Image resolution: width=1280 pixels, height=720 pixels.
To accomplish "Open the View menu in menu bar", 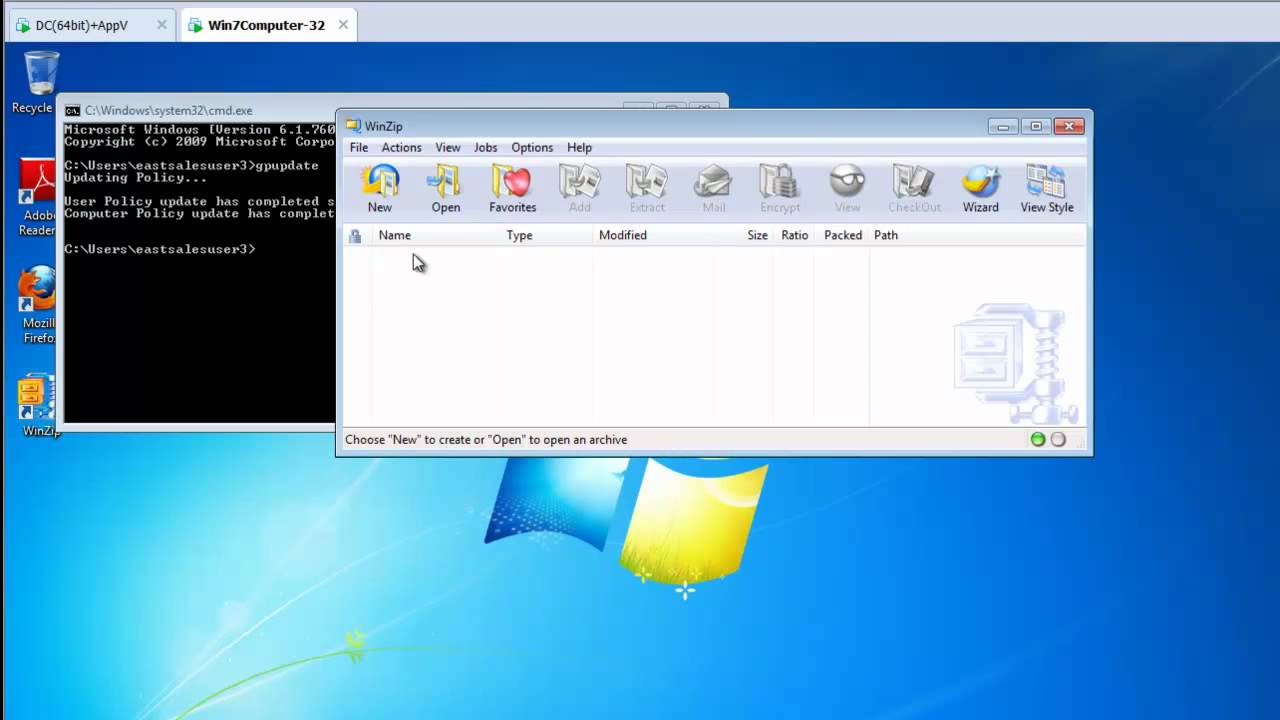I will pyautogui.click(x=448, y=147).
